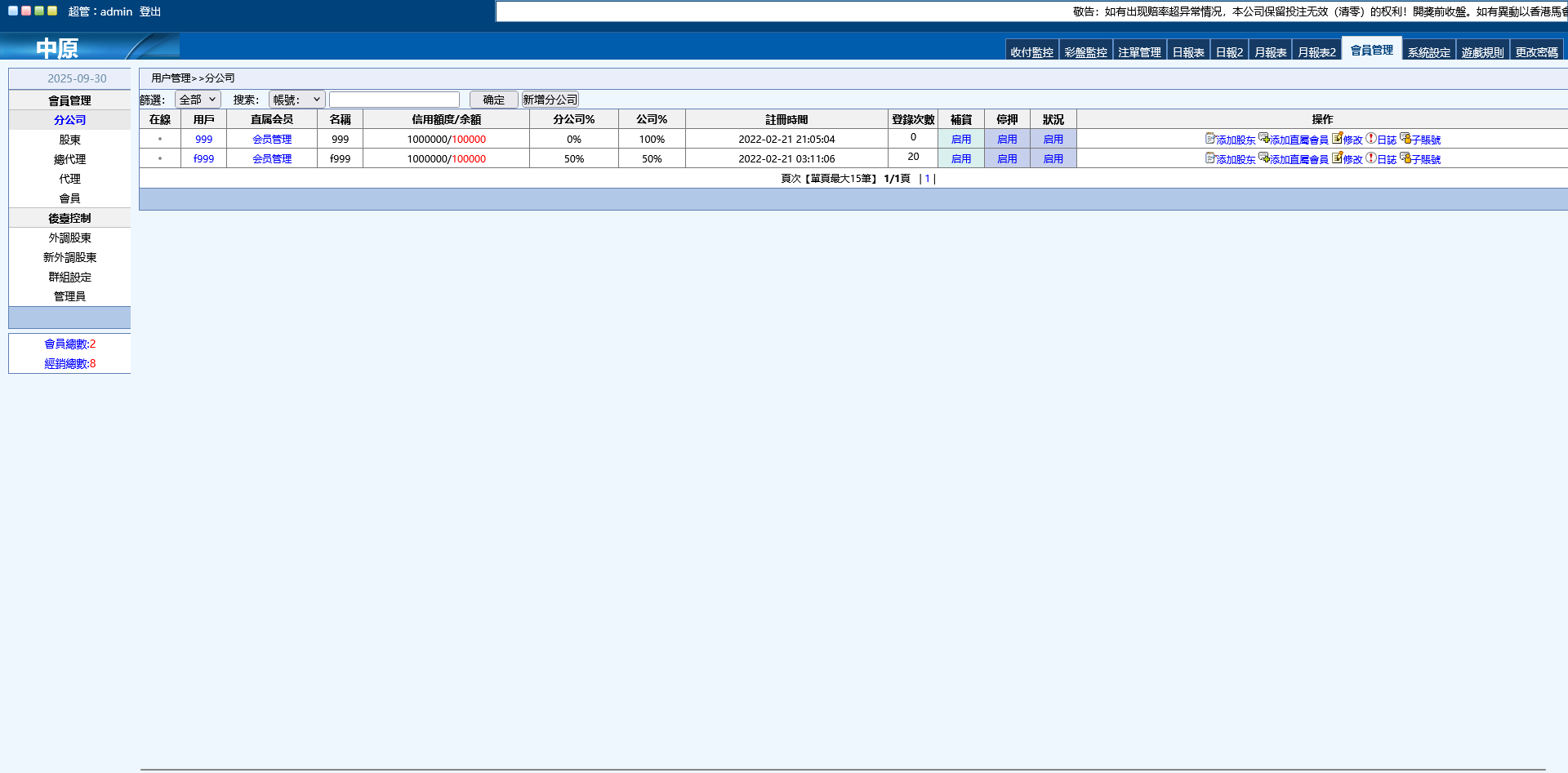Viewport: 1568px width, 773px height.
Task: Open the 篩選 filter dropdown showing 全部
Action: tap(198, 100)
